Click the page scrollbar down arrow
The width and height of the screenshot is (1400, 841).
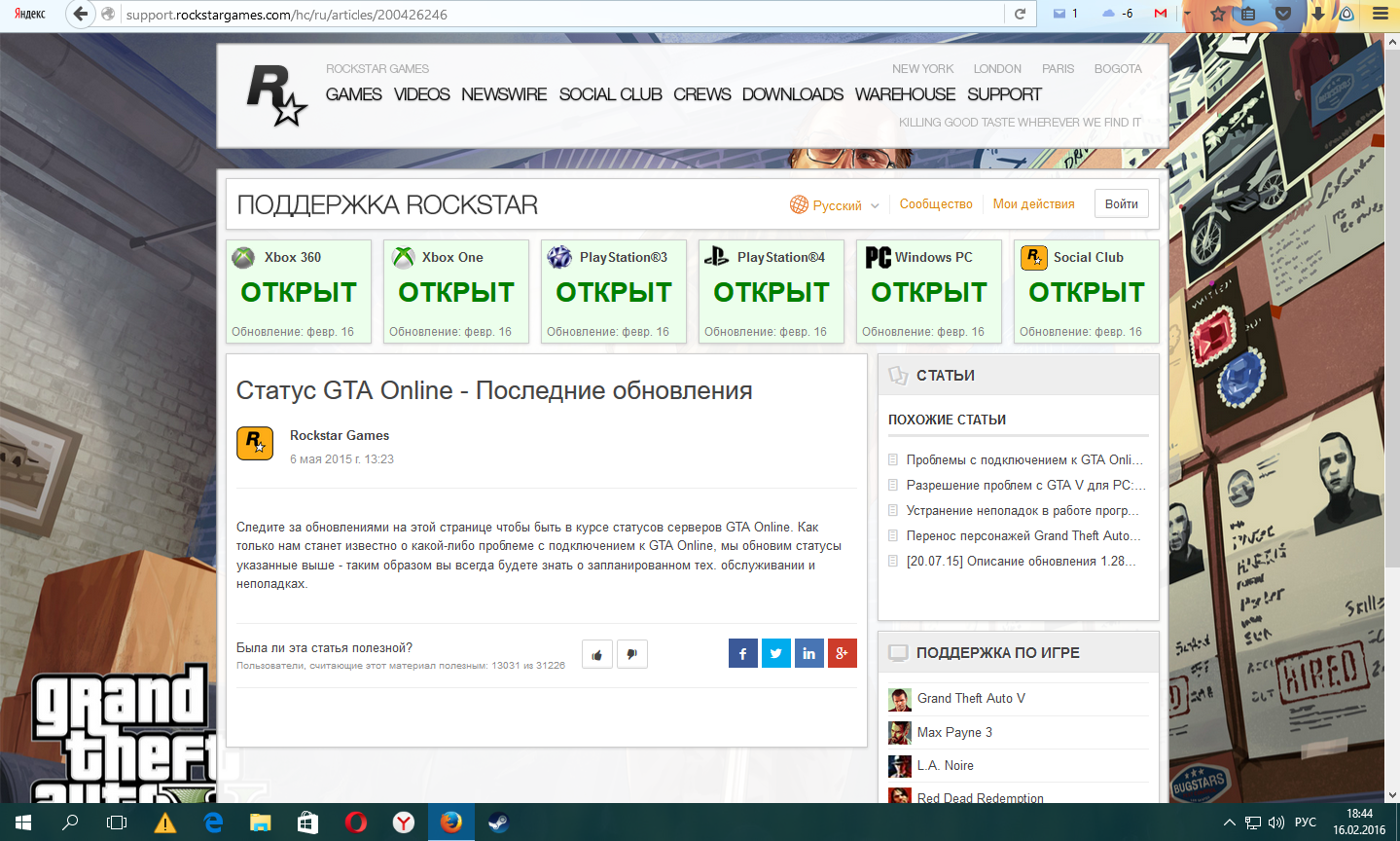1393,795
